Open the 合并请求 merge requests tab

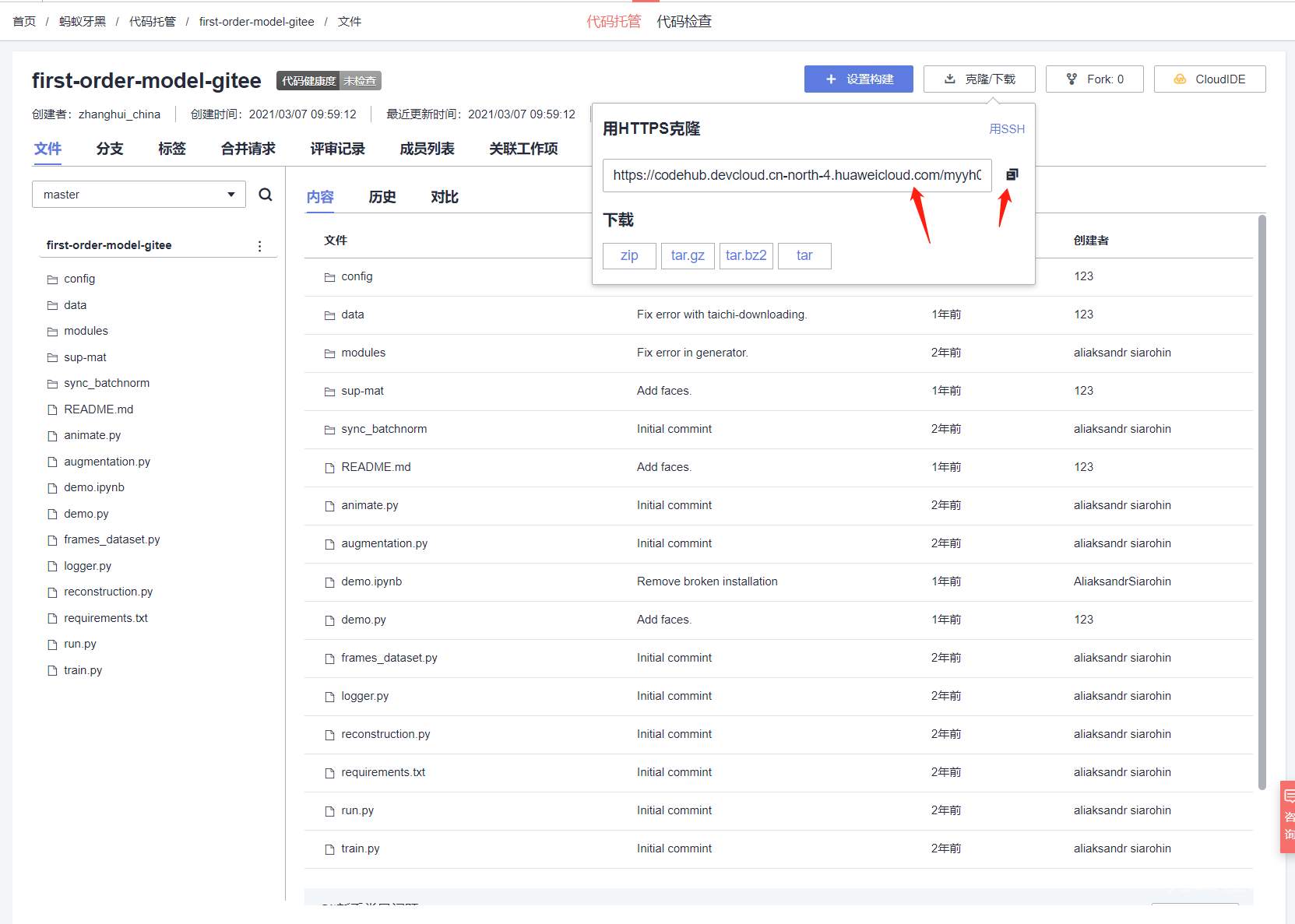(248, 149)
